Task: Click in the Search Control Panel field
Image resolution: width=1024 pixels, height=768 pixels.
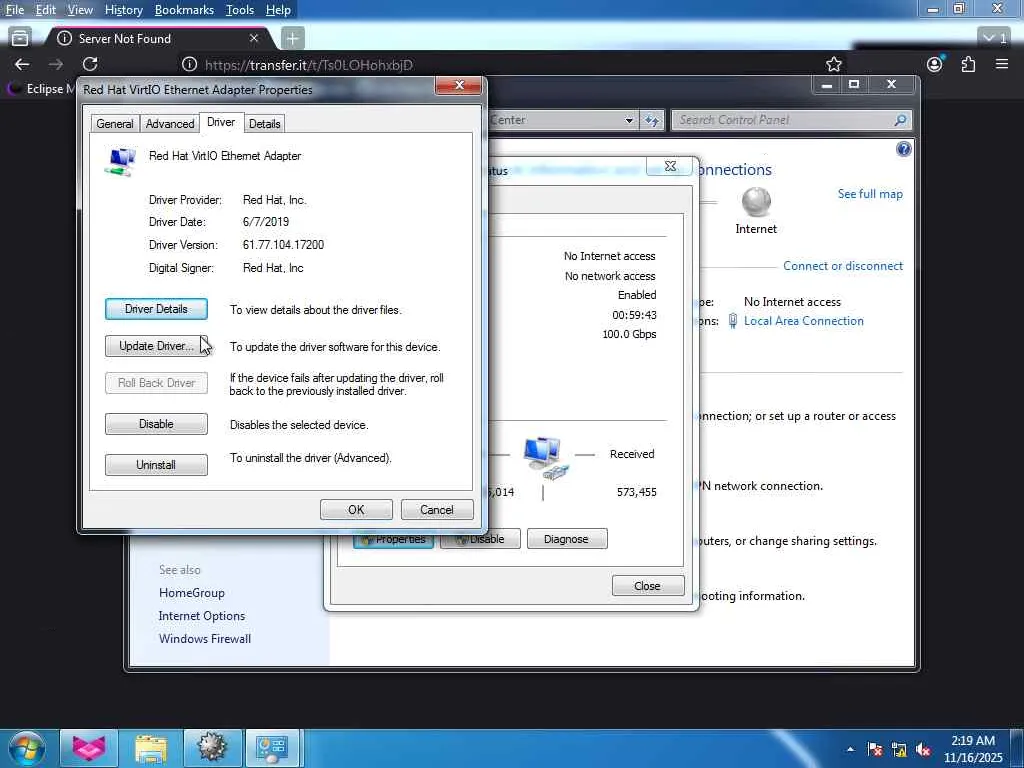Action: (782, 120)
